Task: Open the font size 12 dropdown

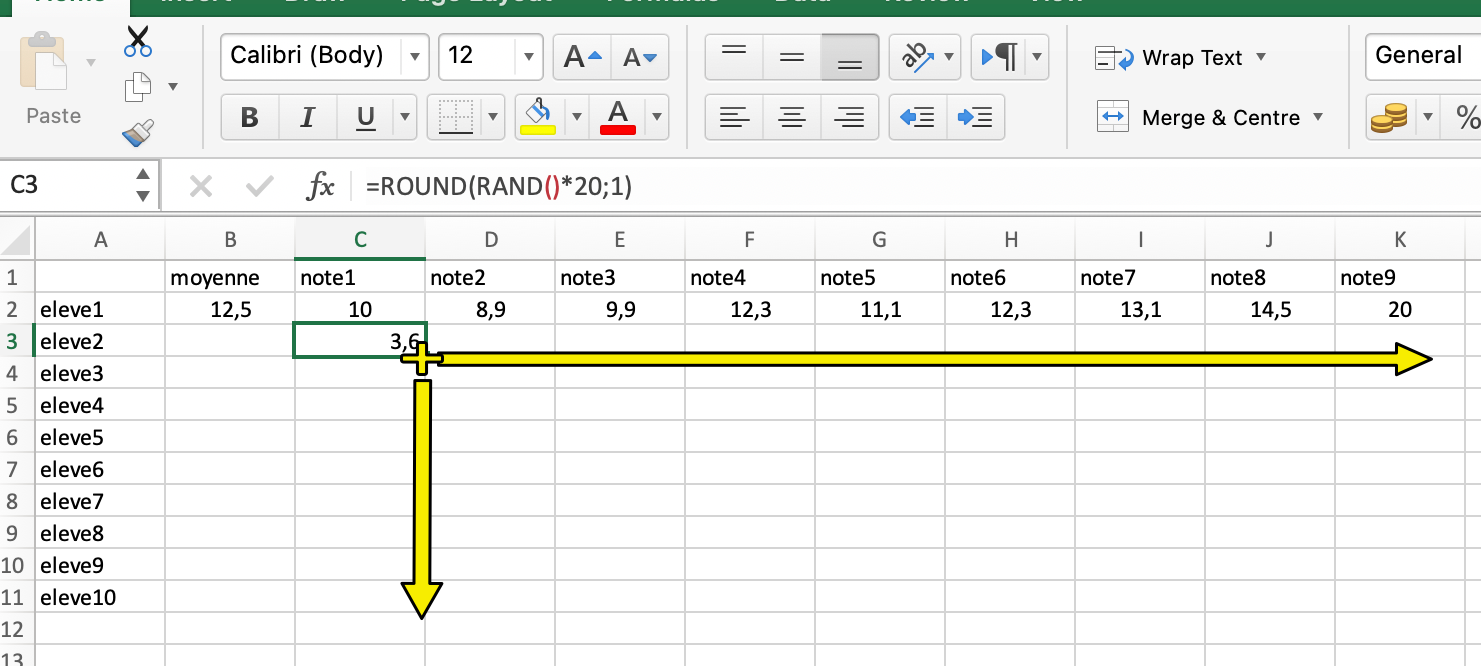Action: pos(528,57)
